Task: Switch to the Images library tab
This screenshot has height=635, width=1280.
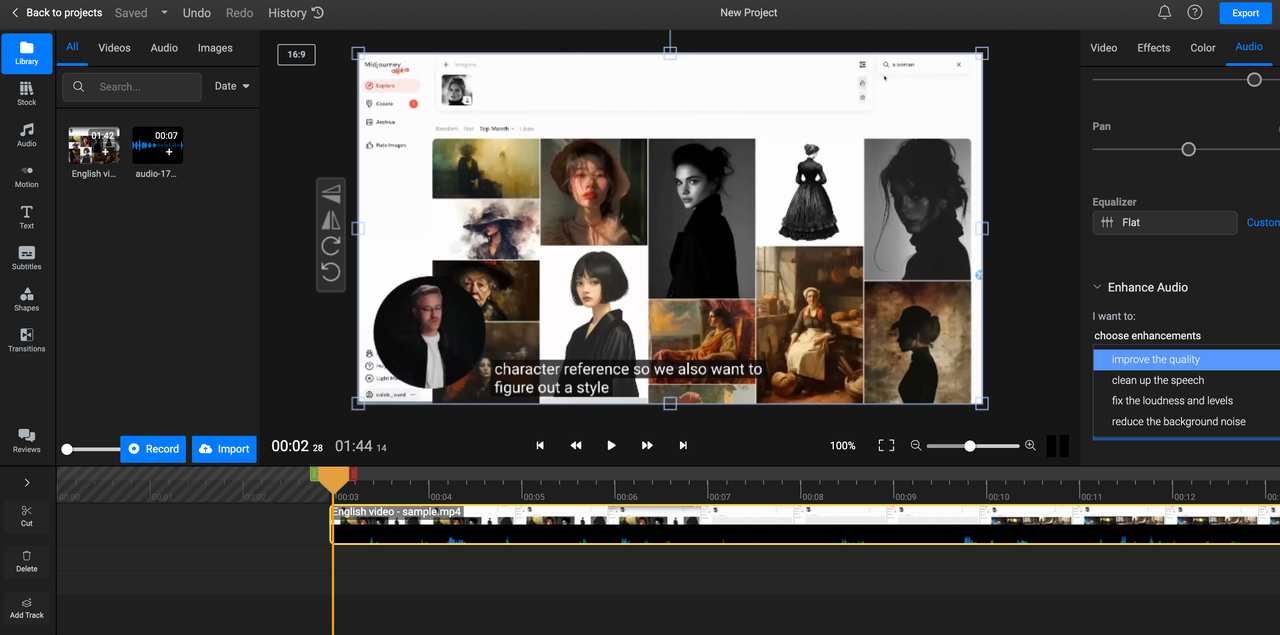Action: [x=215, y=48]
